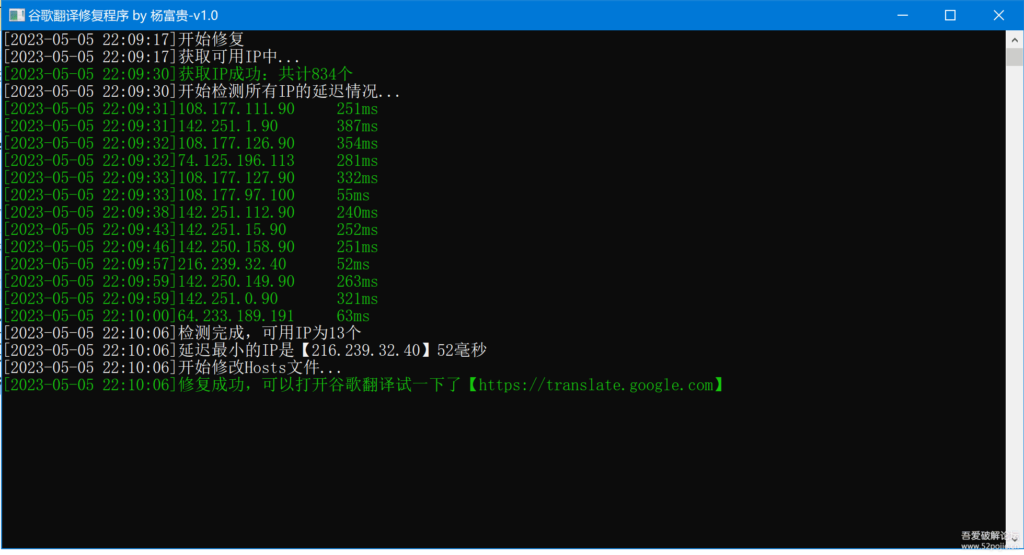1024x555 pixels.
Task: Click the 开始修复 log line
Action: [210, 39]
